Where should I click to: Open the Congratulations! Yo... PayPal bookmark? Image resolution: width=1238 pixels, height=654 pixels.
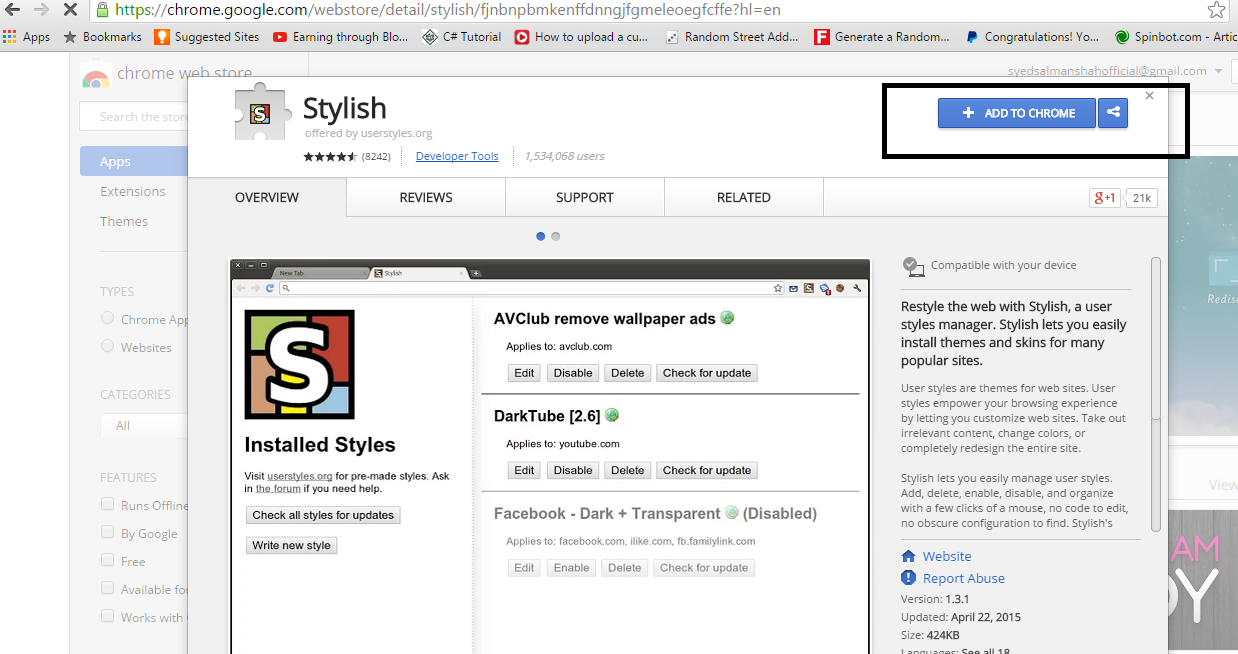1032,37
